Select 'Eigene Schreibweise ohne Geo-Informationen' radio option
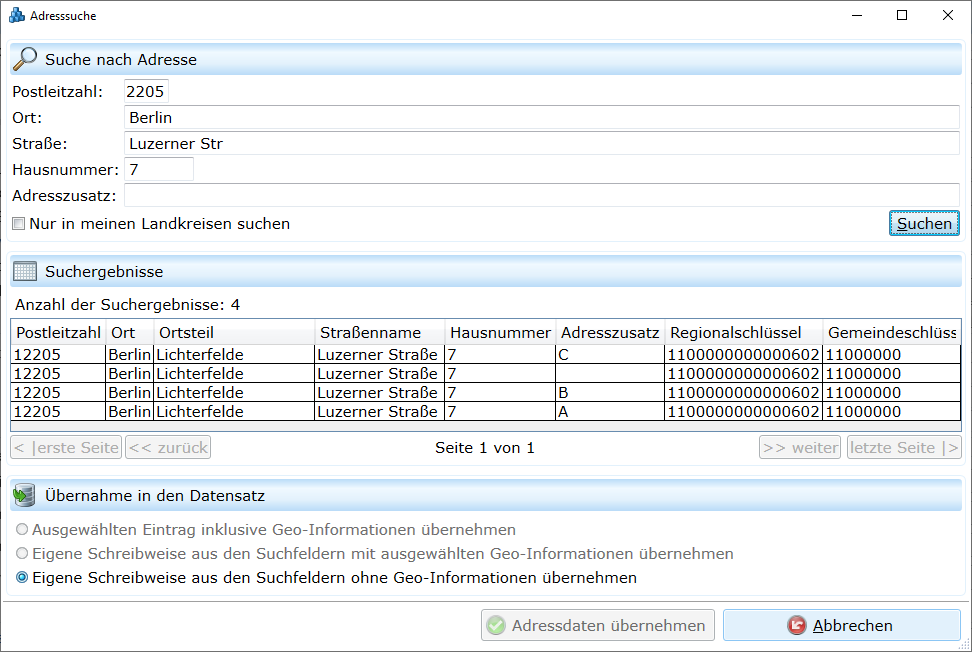Viewport: 972px width, 652px height. click(x=22, y=578)
